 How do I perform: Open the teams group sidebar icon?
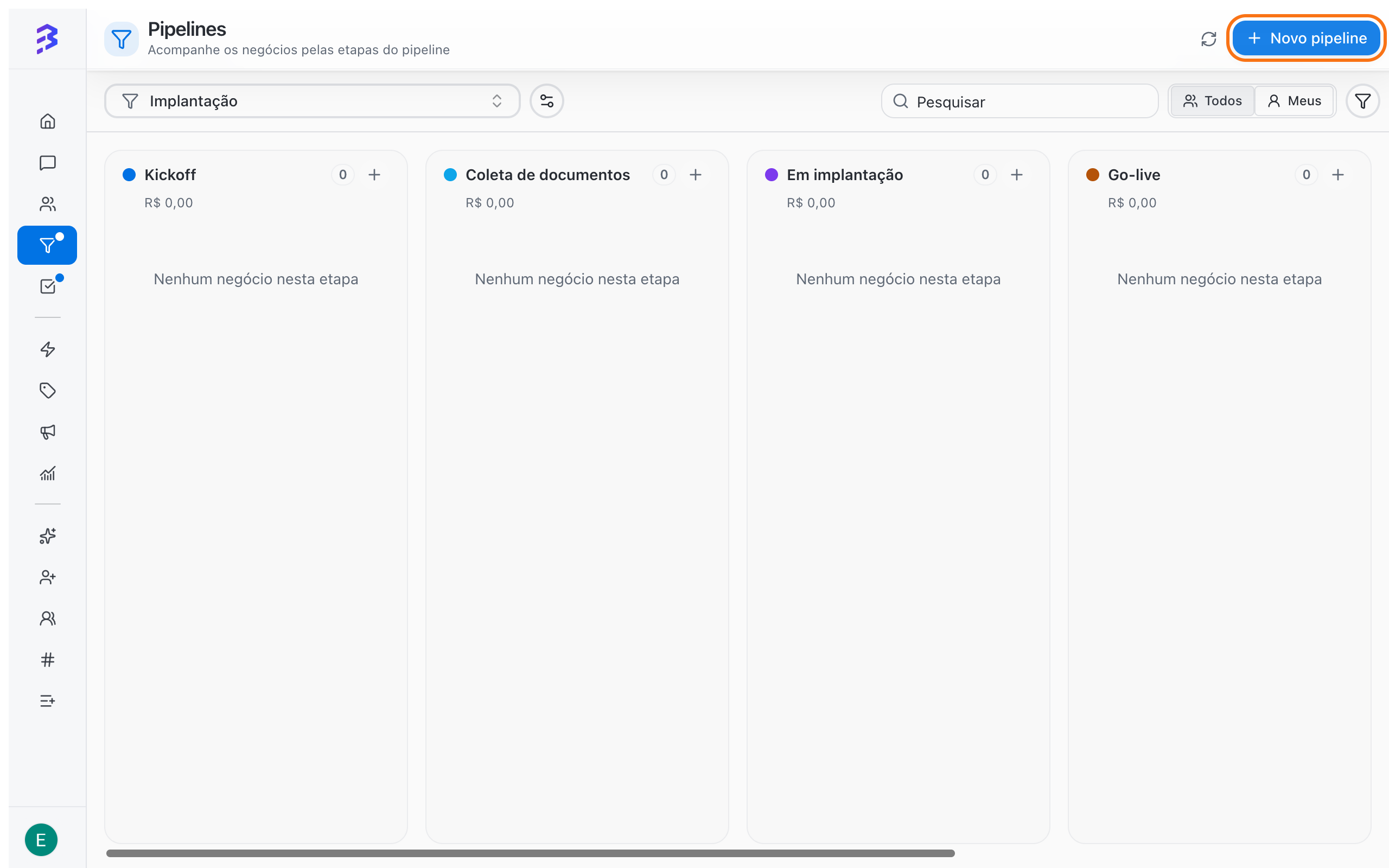coord(48,618)
